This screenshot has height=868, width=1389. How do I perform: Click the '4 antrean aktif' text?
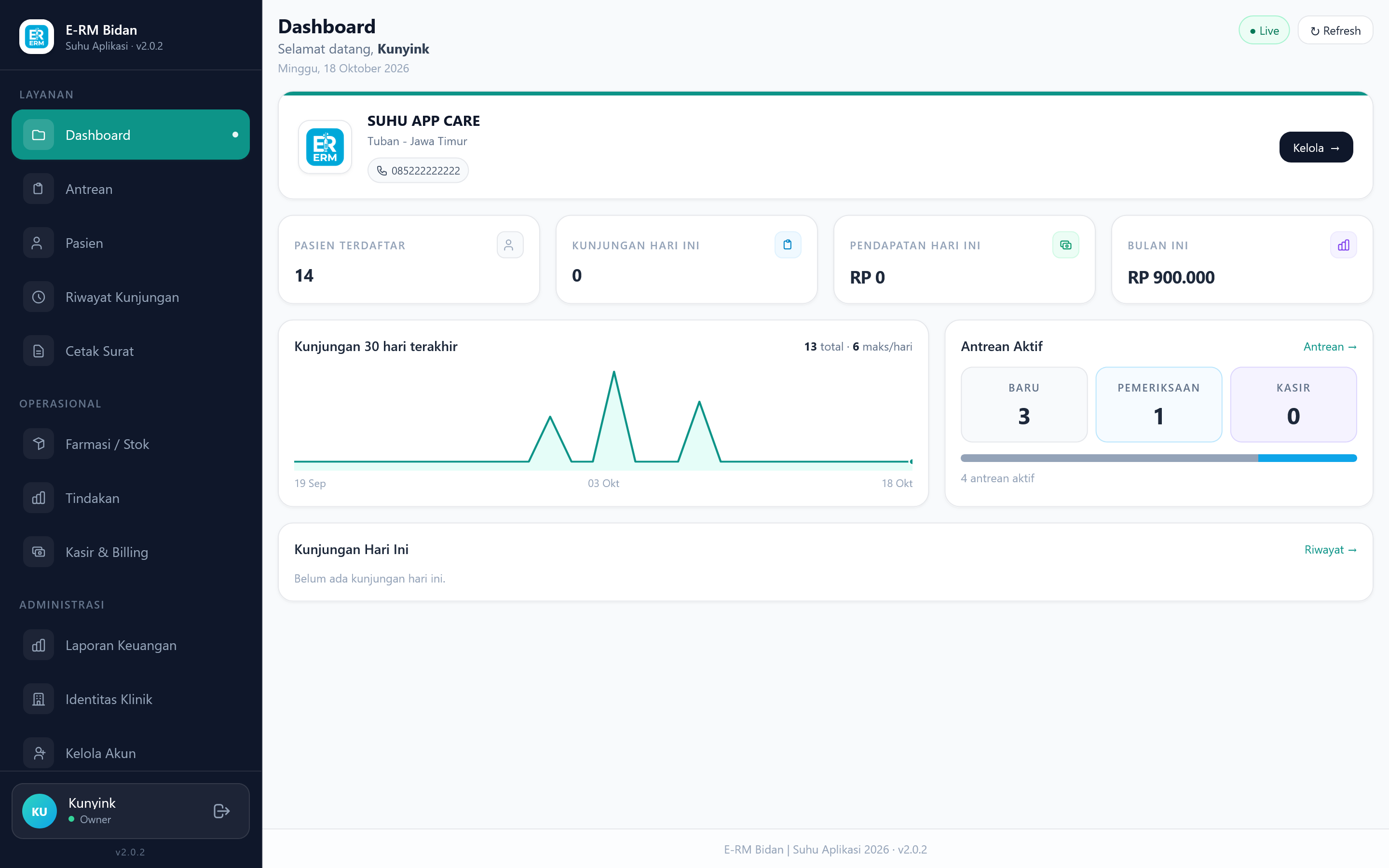pyautogui.click(x=997, y=478)
